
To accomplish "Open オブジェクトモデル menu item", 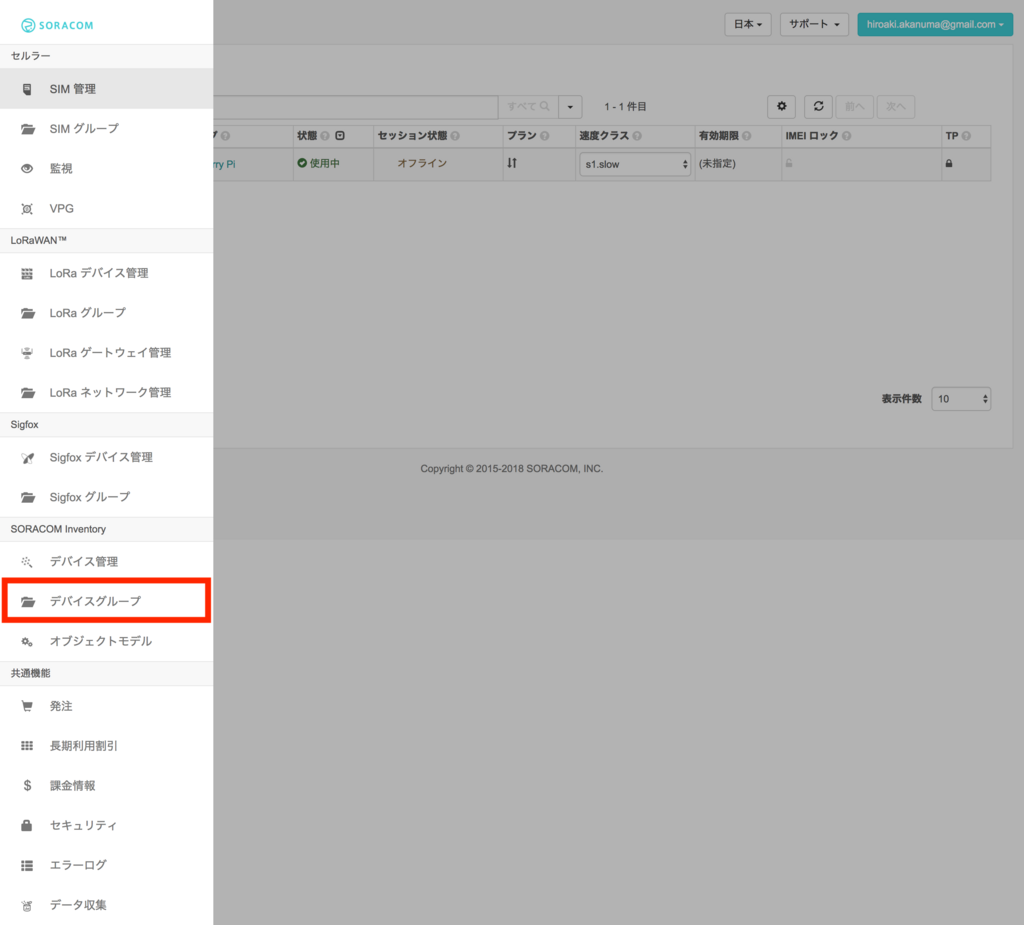I will click(106, 641).
